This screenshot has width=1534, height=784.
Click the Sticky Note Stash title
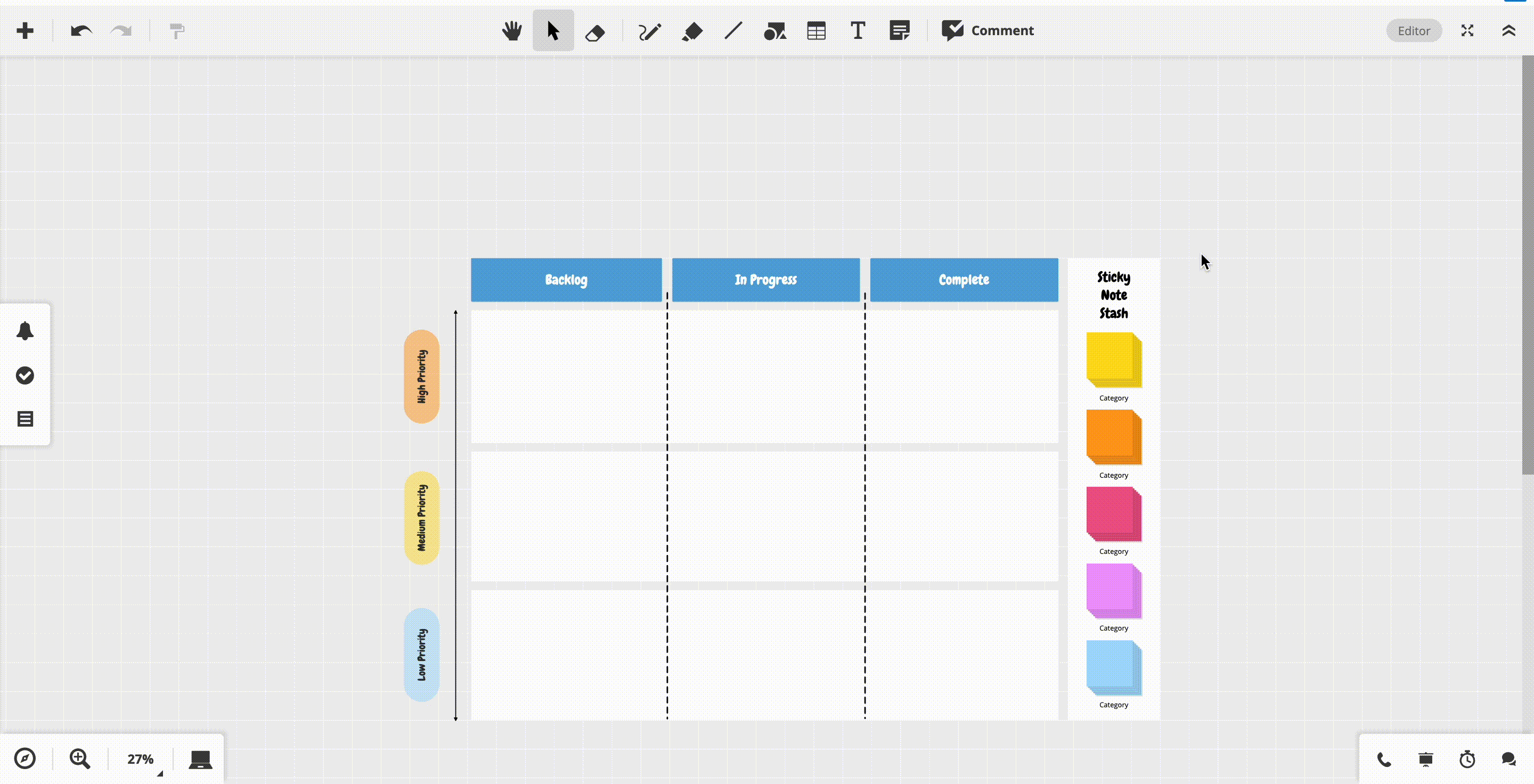(x=1114, y=295)
